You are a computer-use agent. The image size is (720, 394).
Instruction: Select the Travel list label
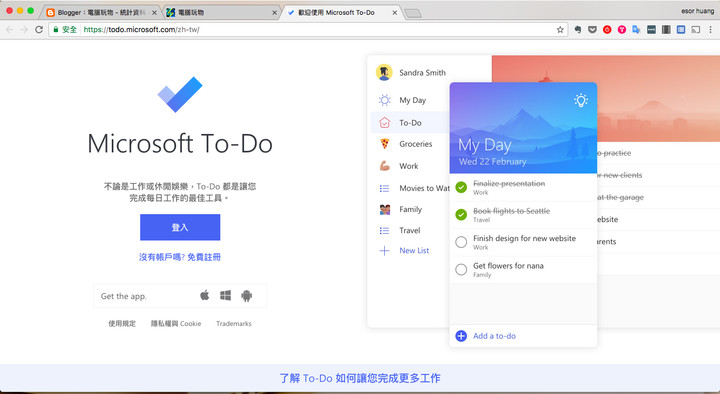(410, 231)
